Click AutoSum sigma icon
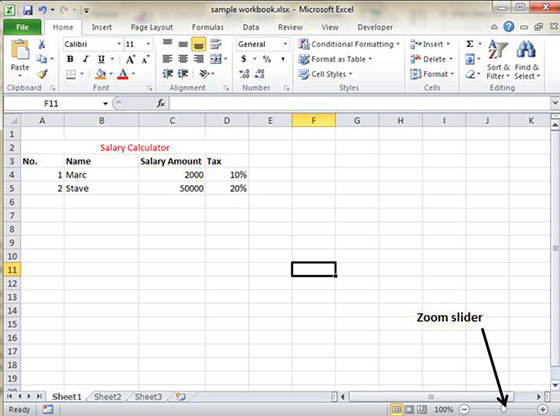The height and width of the screenshot is (416, 560). click(x=470, y=44)
